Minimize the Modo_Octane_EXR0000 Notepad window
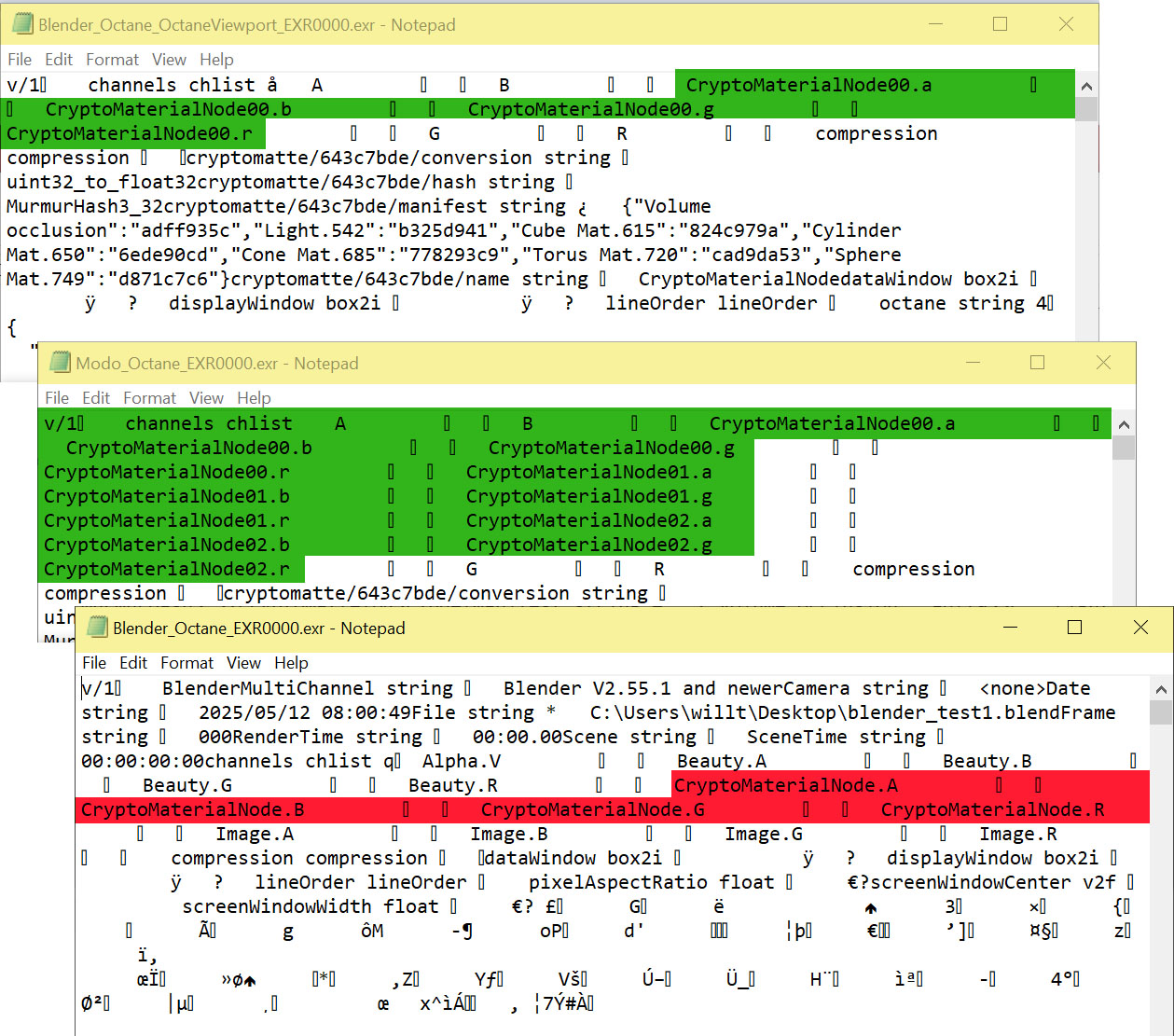Image resolution: width=1174 pixels, height=1036 pixels. [x=972, y=363]
